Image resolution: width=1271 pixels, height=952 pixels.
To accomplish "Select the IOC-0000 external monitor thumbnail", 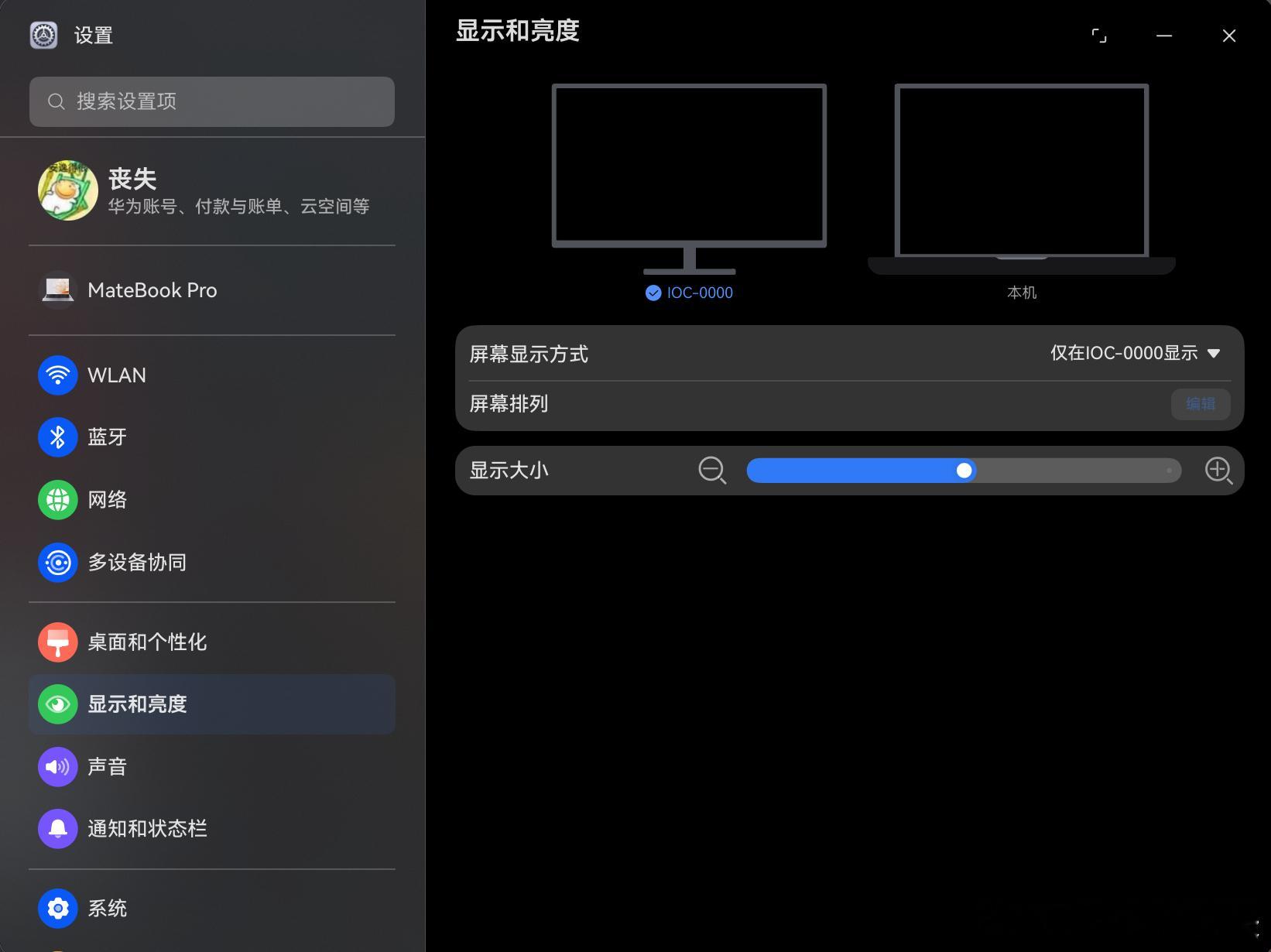I will coord(689,179).
